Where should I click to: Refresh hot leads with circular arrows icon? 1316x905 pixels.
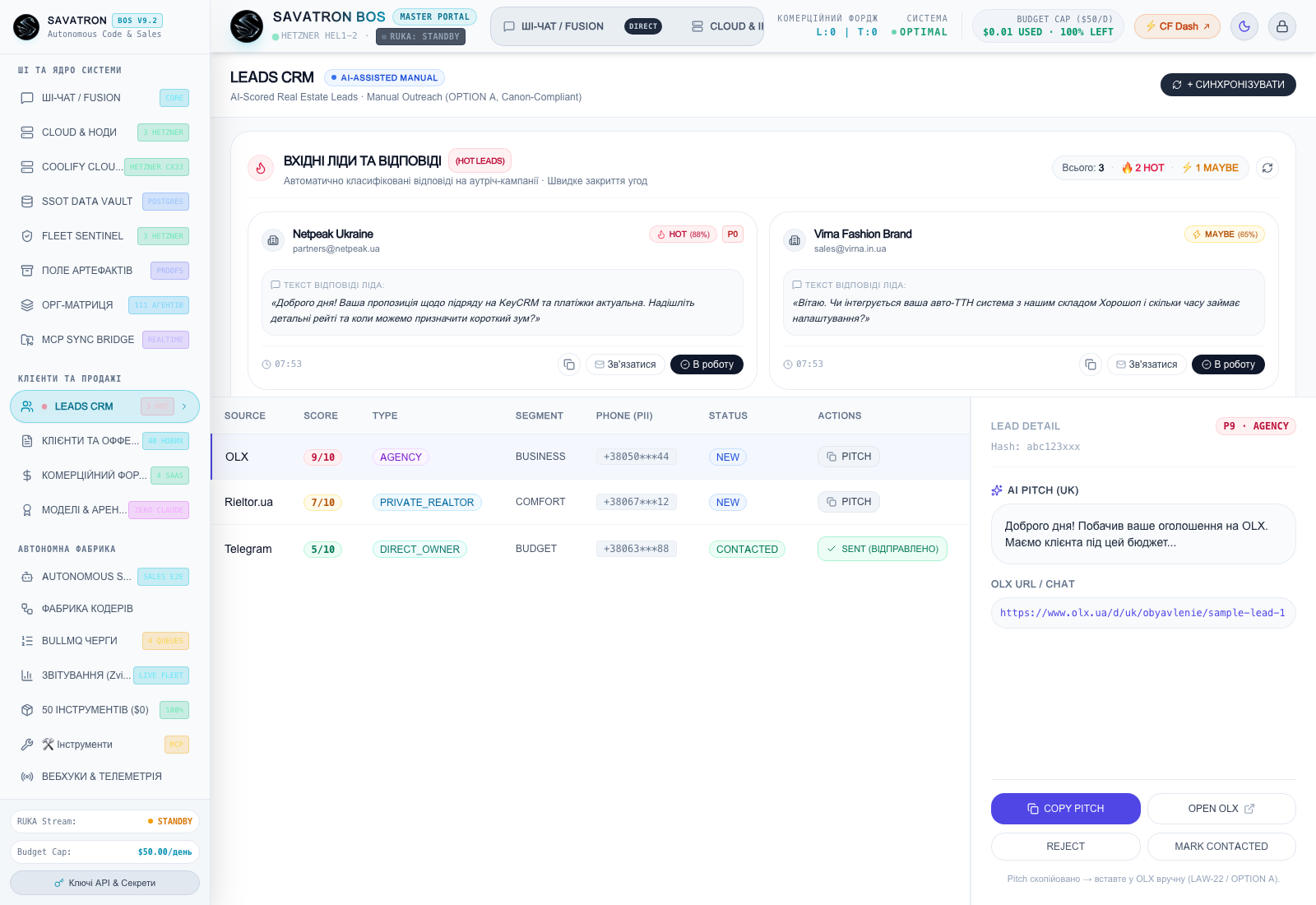(1267, 168)
